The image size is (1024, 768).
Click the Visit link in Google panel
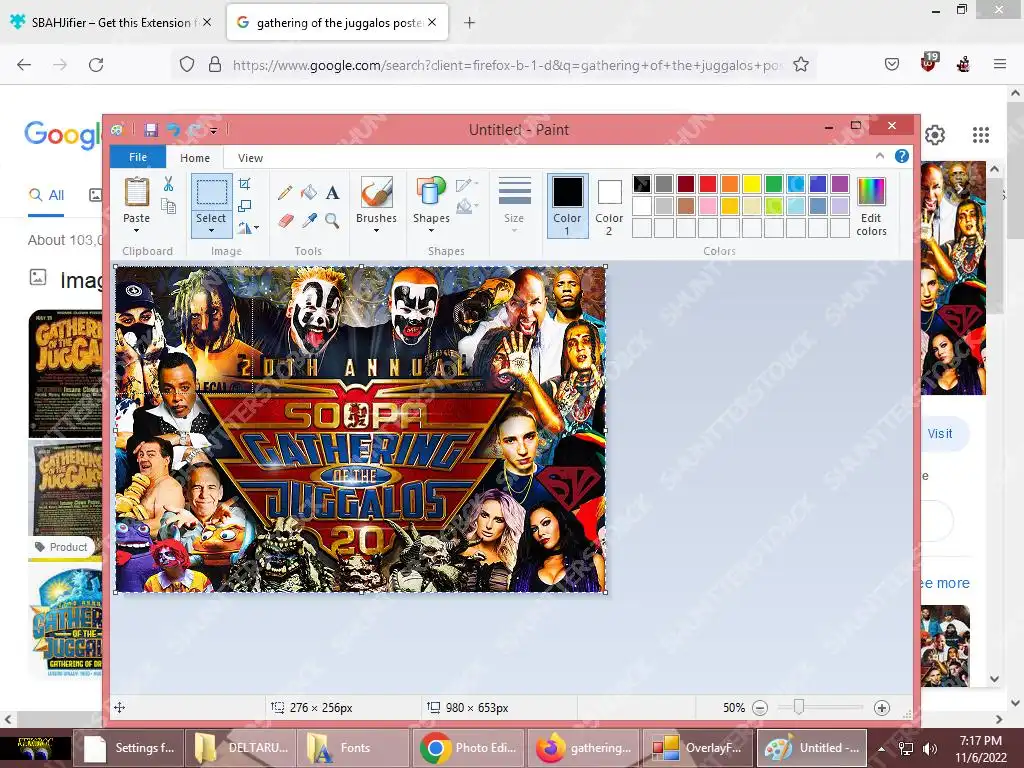point(940,433)
